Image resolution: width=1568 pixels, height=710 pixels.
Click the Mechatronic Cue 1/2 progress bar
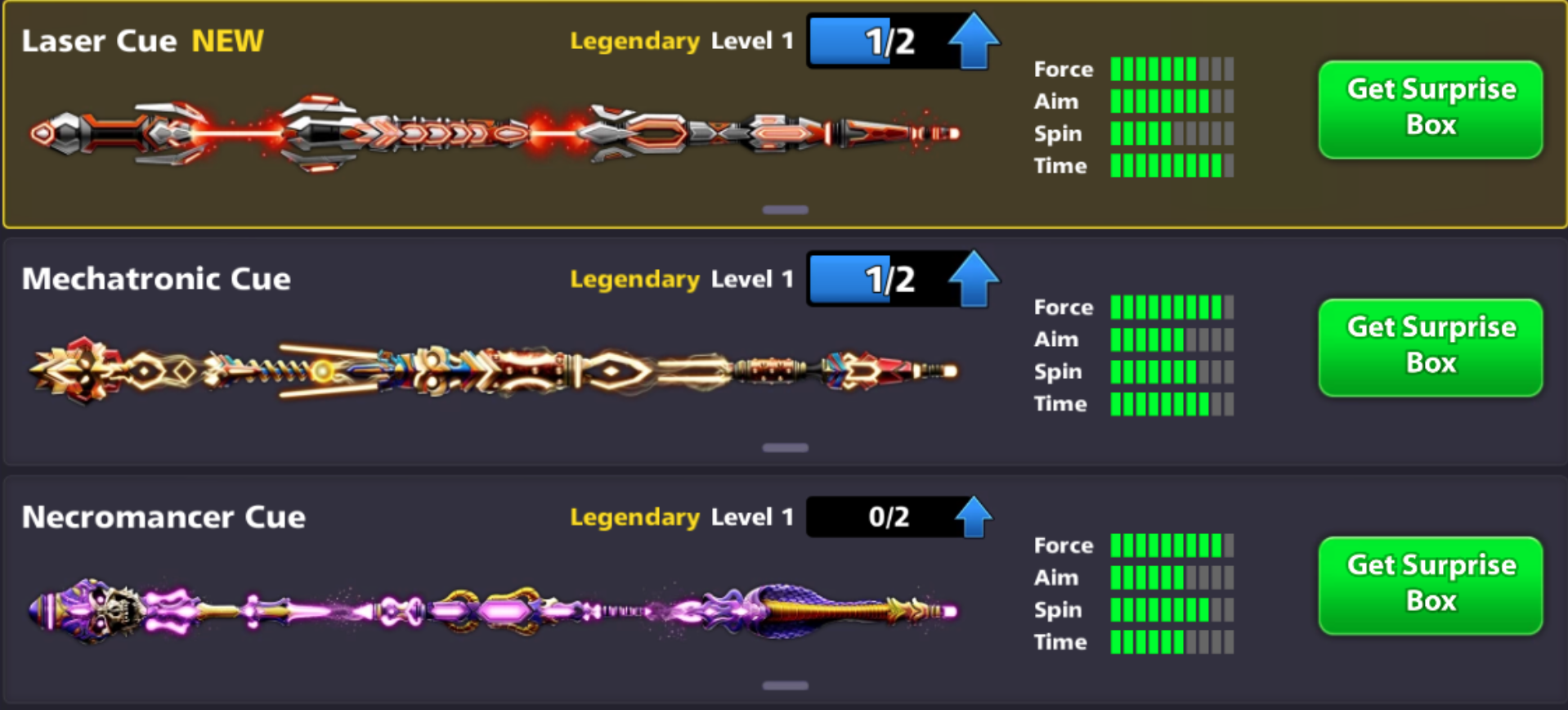pyautogui.click(x=879, y=279)
